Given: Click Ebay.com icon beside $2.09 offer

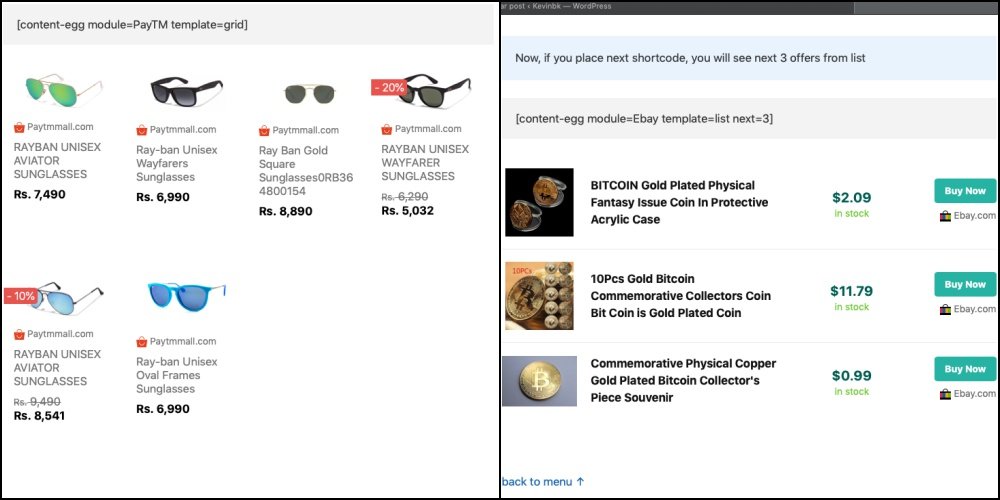Looking at the screenshot, I should 944,215.
